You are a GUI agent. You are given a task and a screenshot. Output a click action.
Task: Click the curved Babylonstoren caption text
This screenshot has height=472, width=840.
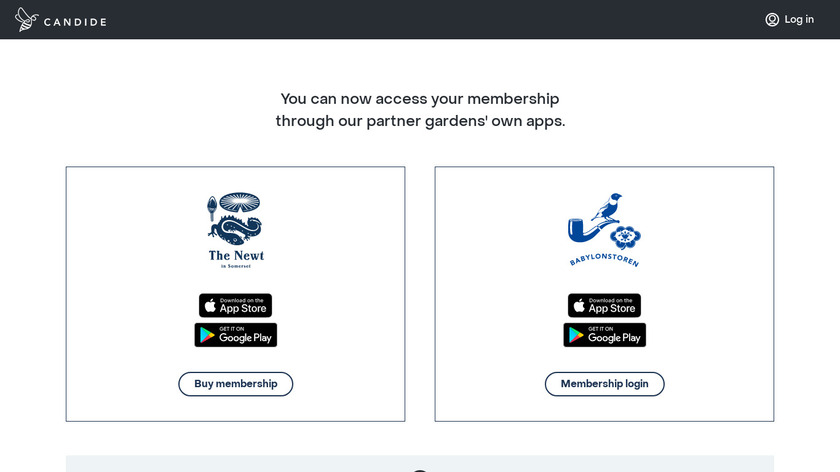click(x=604, y=261)
